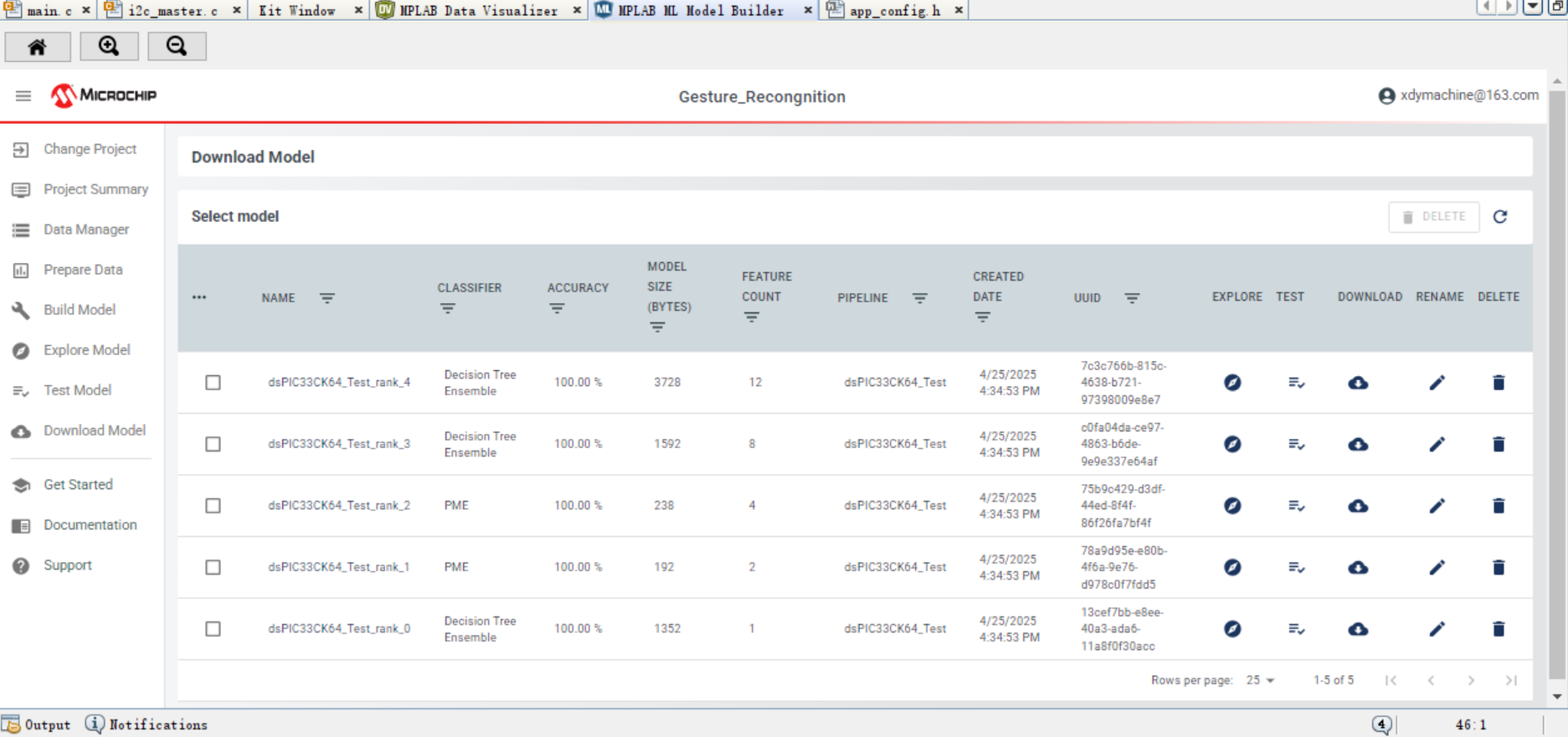Delete model dsPIC33CK64_Test_rank_1 via trash icon

1499,567
